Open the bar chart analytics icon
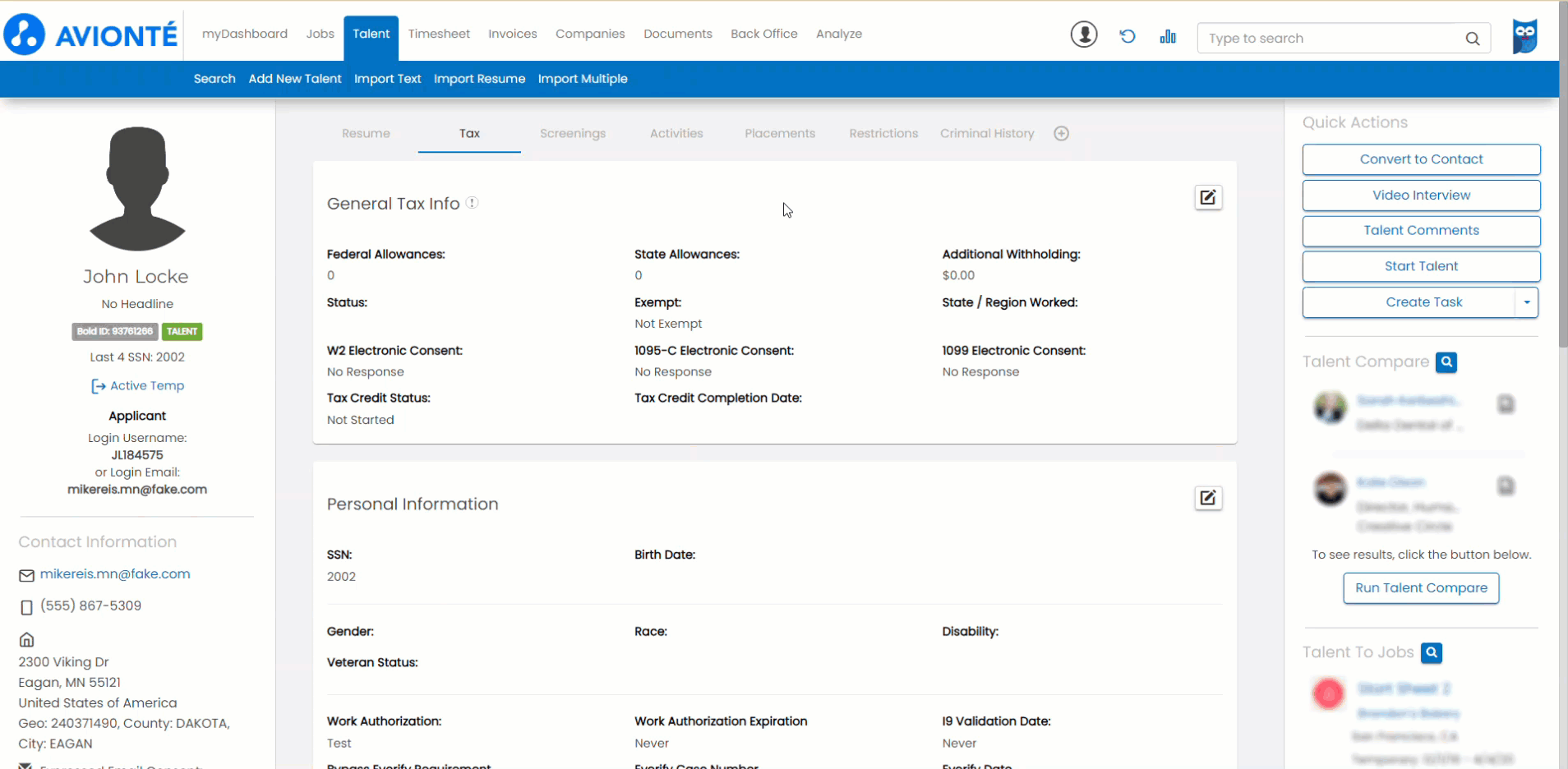 [1167, 36]
